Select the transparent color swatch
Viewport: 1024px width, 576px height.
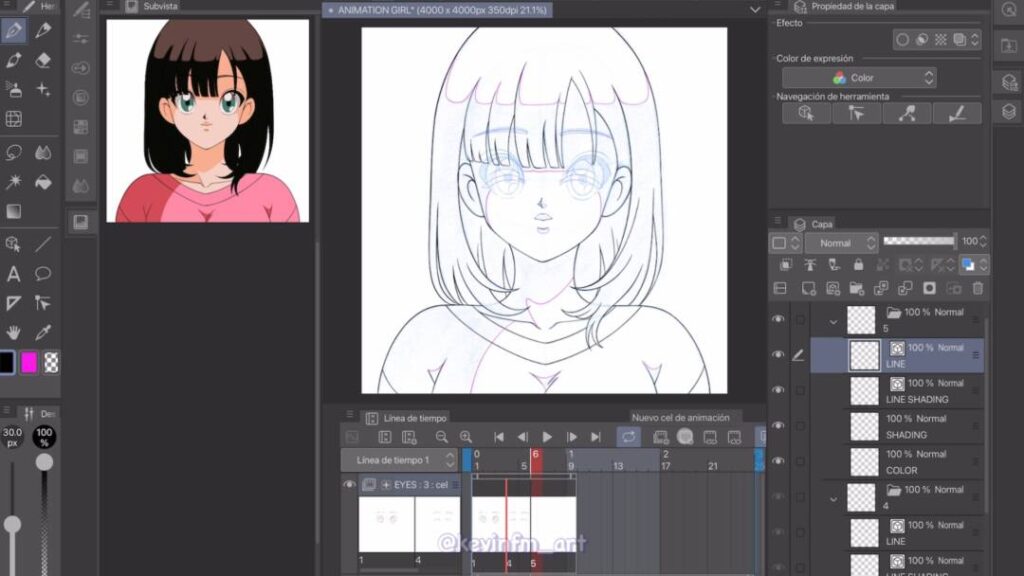point(51,362)
